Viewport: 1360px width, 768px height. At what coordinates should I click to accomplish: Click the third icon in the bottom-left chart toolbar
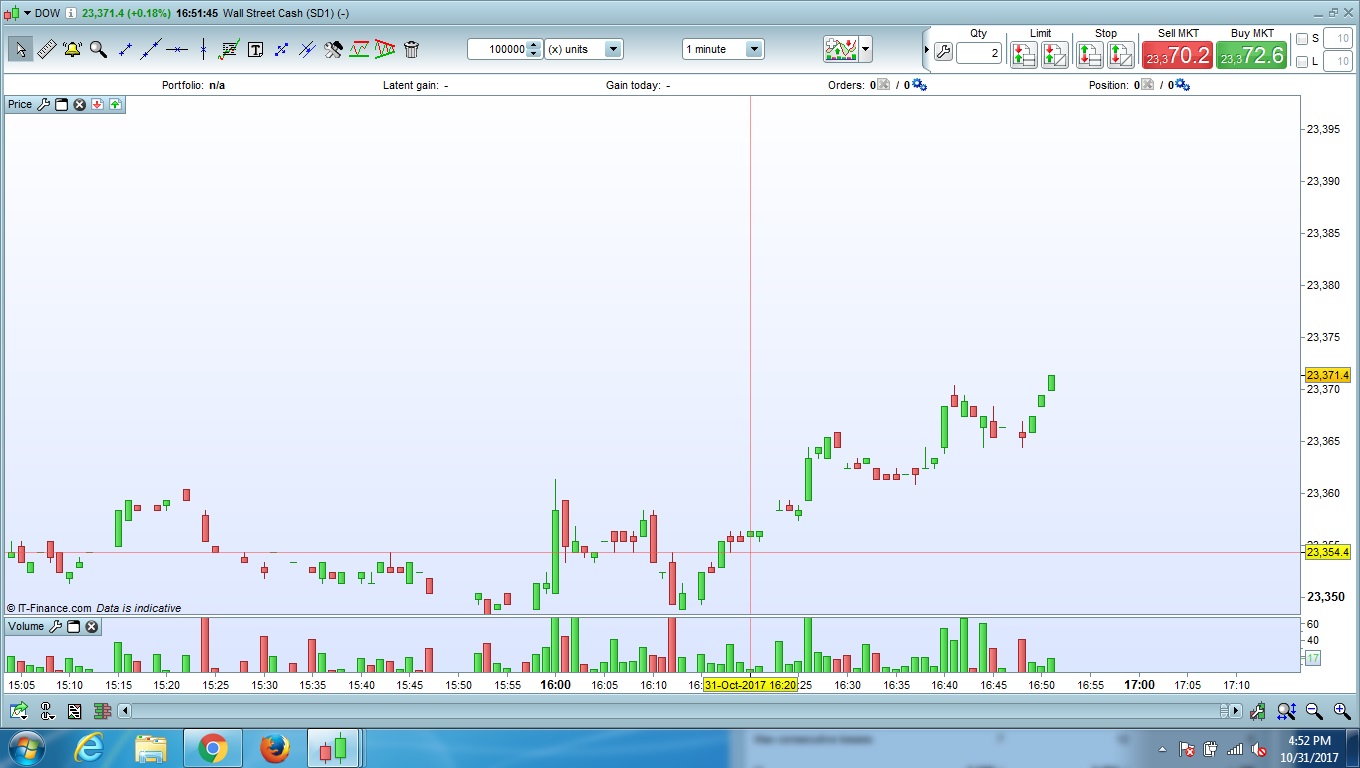[x=75, y=711]
